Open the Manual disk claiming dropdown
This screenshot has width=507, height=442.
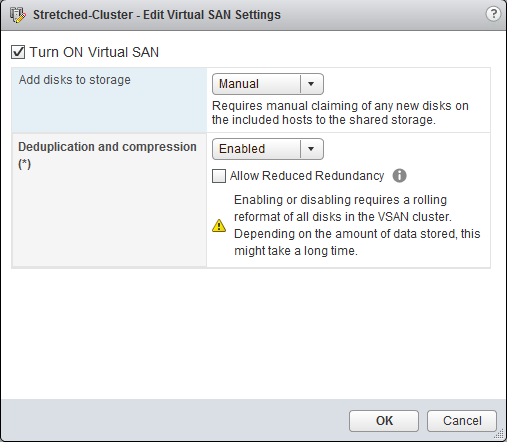268,84
